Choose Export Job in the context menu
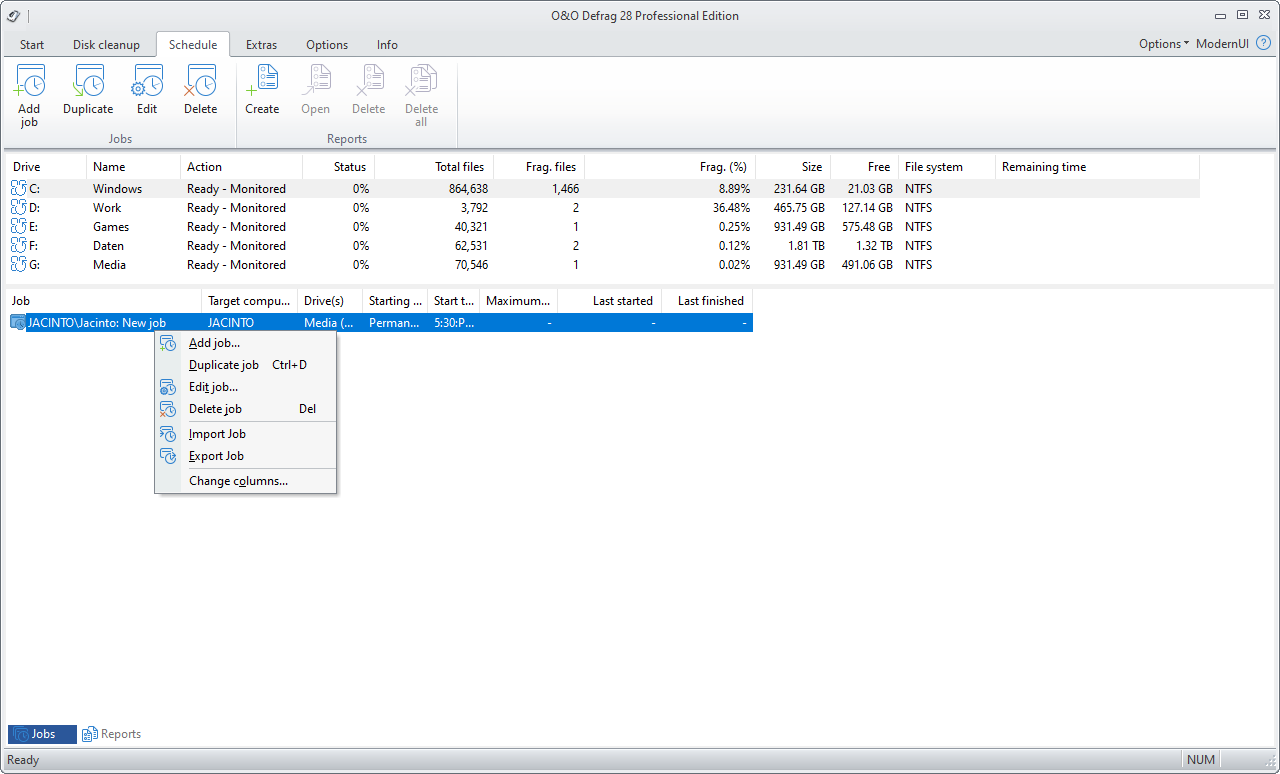1280x774 pixels. (x=245, y=456)
